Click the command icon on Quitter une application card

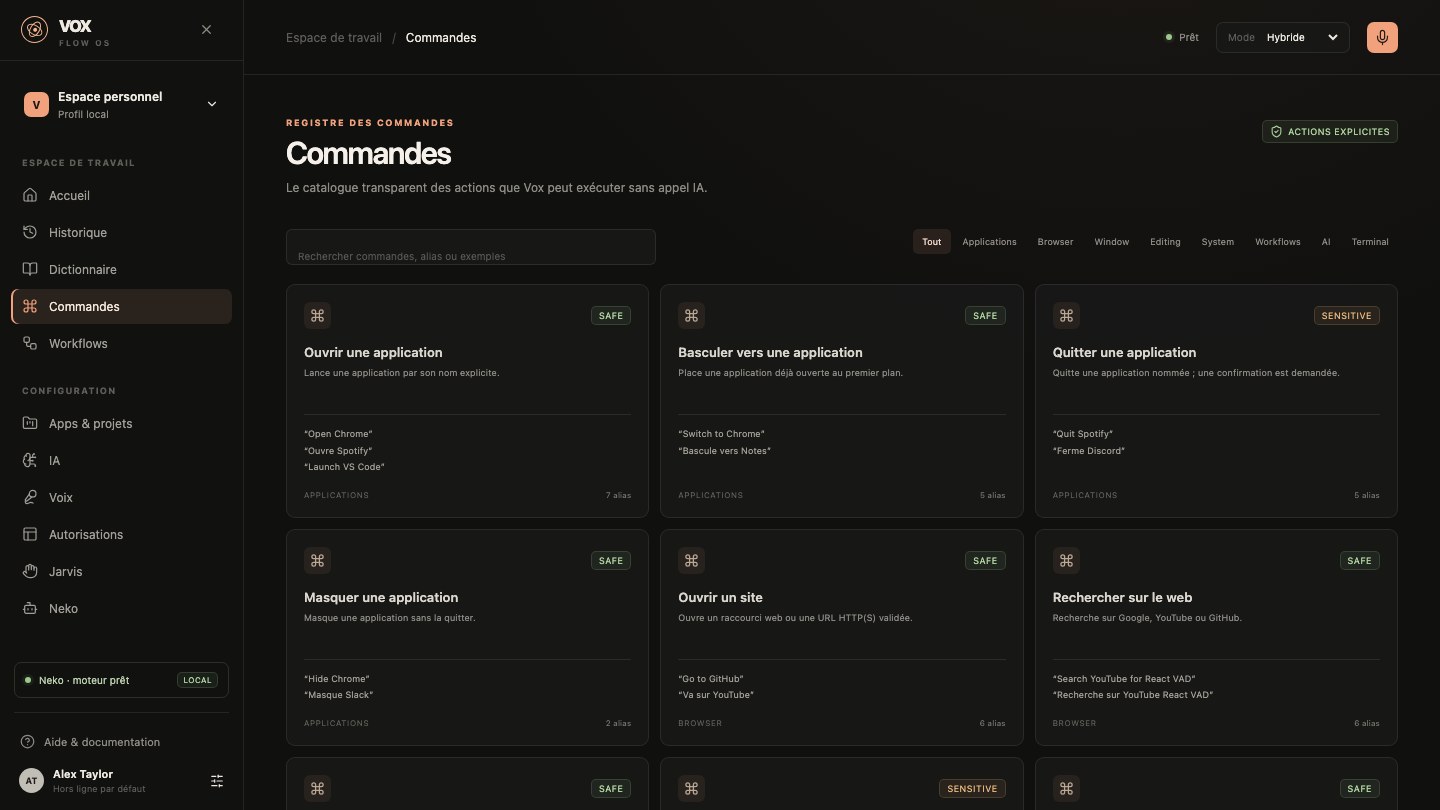point(1066,316)
